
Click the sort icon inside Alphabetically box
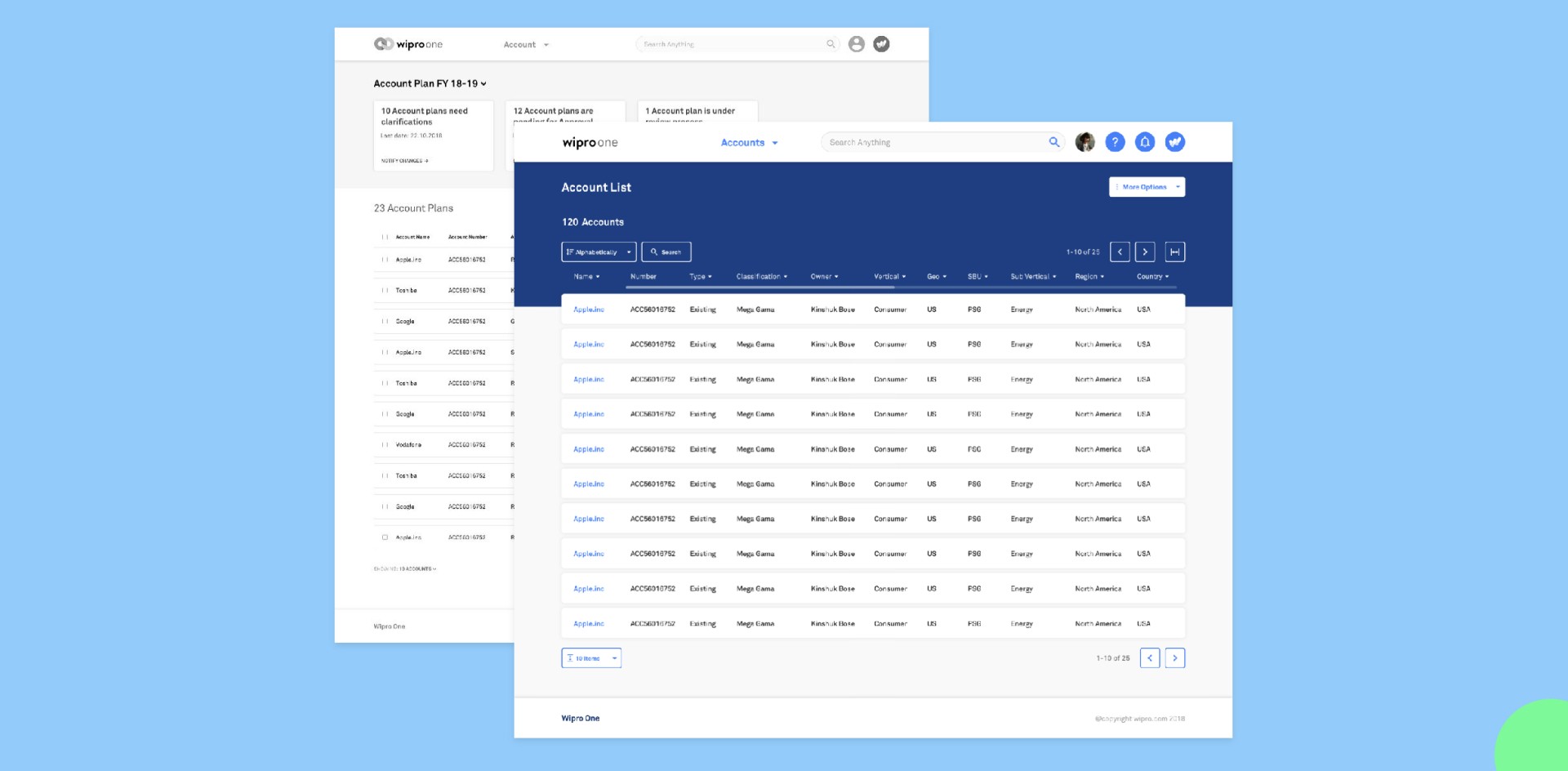tap(570, 252)
